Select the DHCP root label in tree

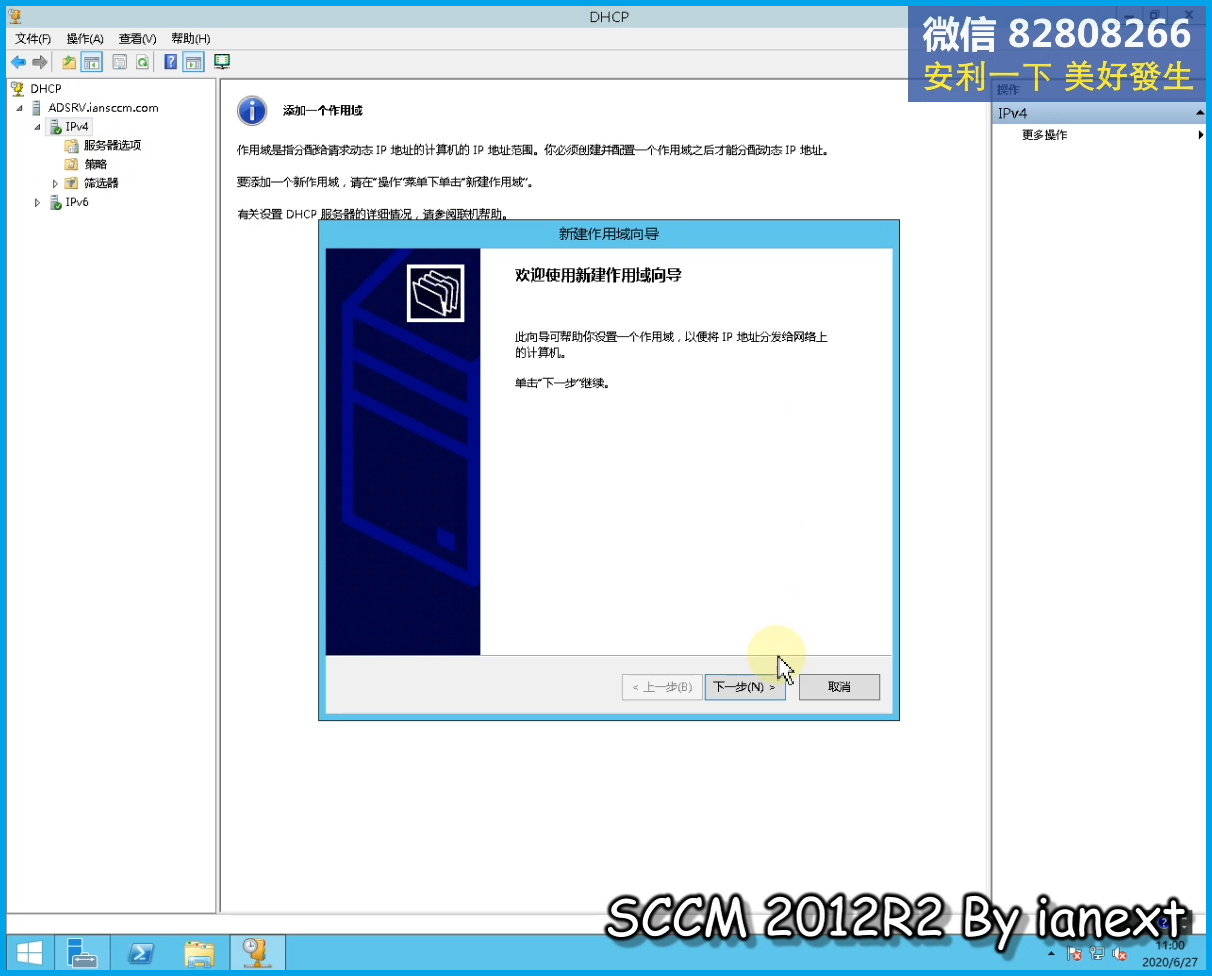tap(46, 89)
